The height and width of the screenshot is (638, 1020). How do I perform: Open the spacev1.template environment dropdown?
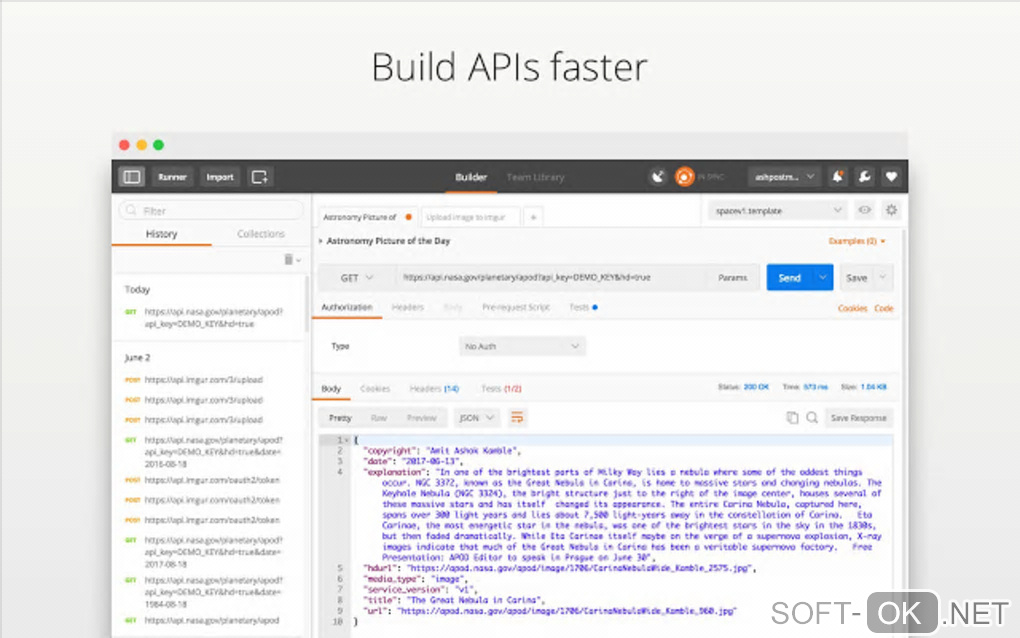[x=778, y=211]
